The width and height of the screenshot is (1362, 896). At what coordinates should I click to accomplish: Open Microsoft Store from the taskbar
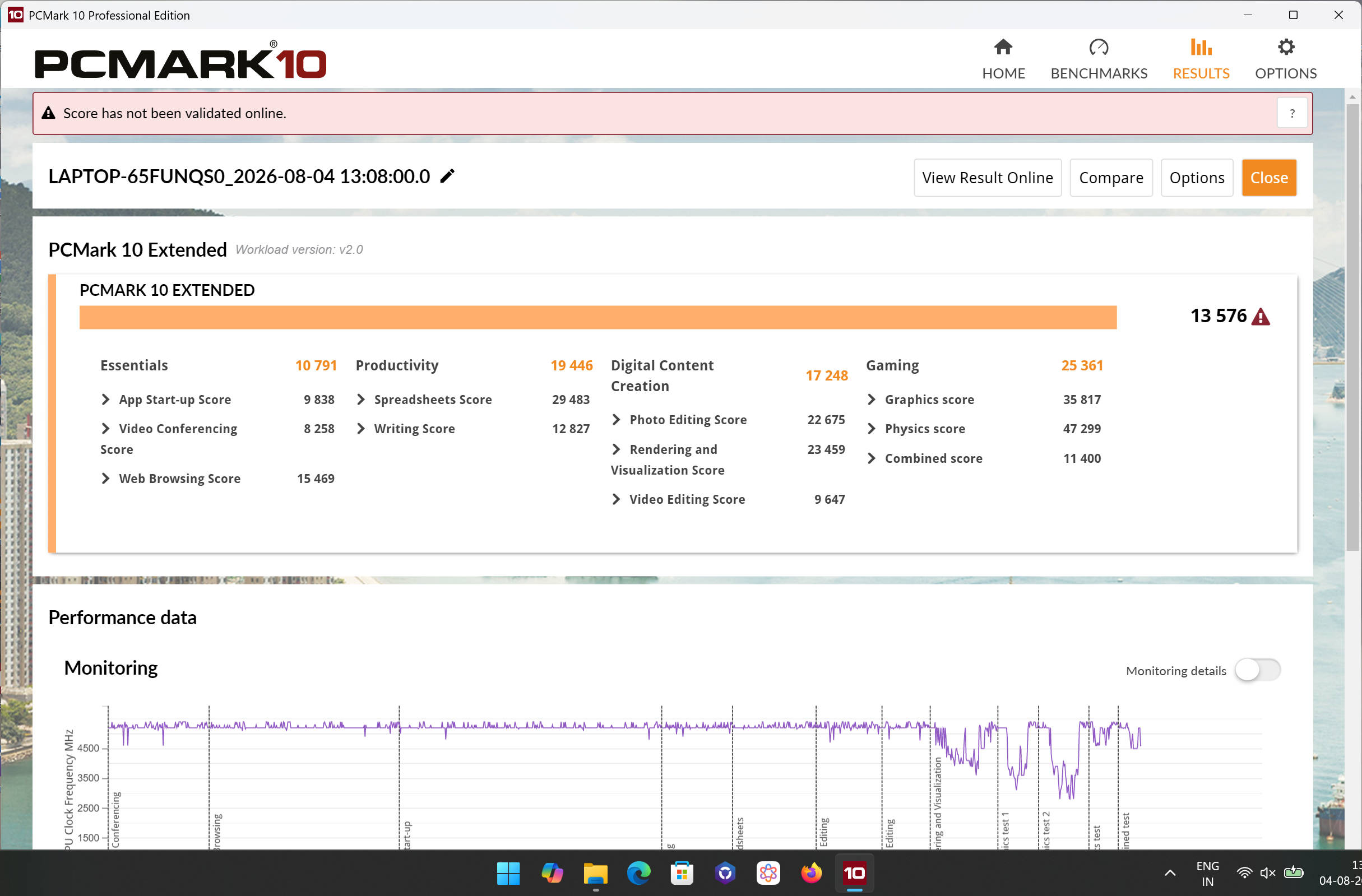(x=682, y=873)
